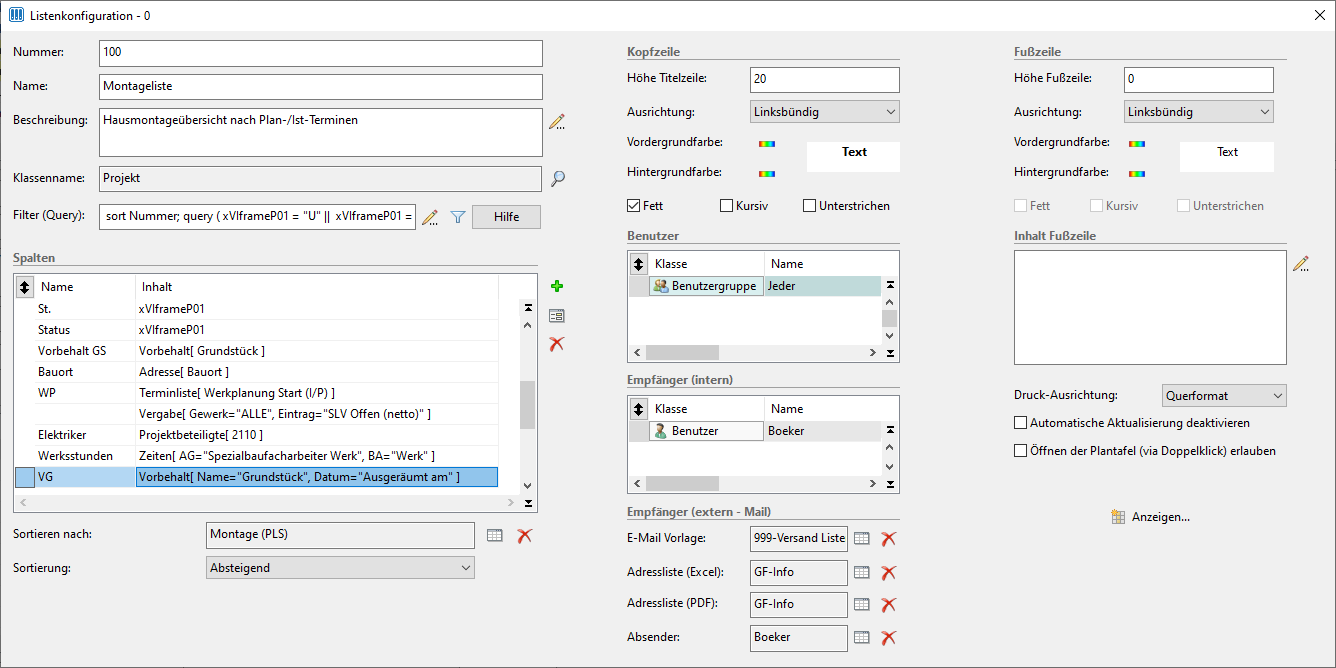Click Inhalt header in Spalten table
This screenshot has width=1336, height=668.
316,287
